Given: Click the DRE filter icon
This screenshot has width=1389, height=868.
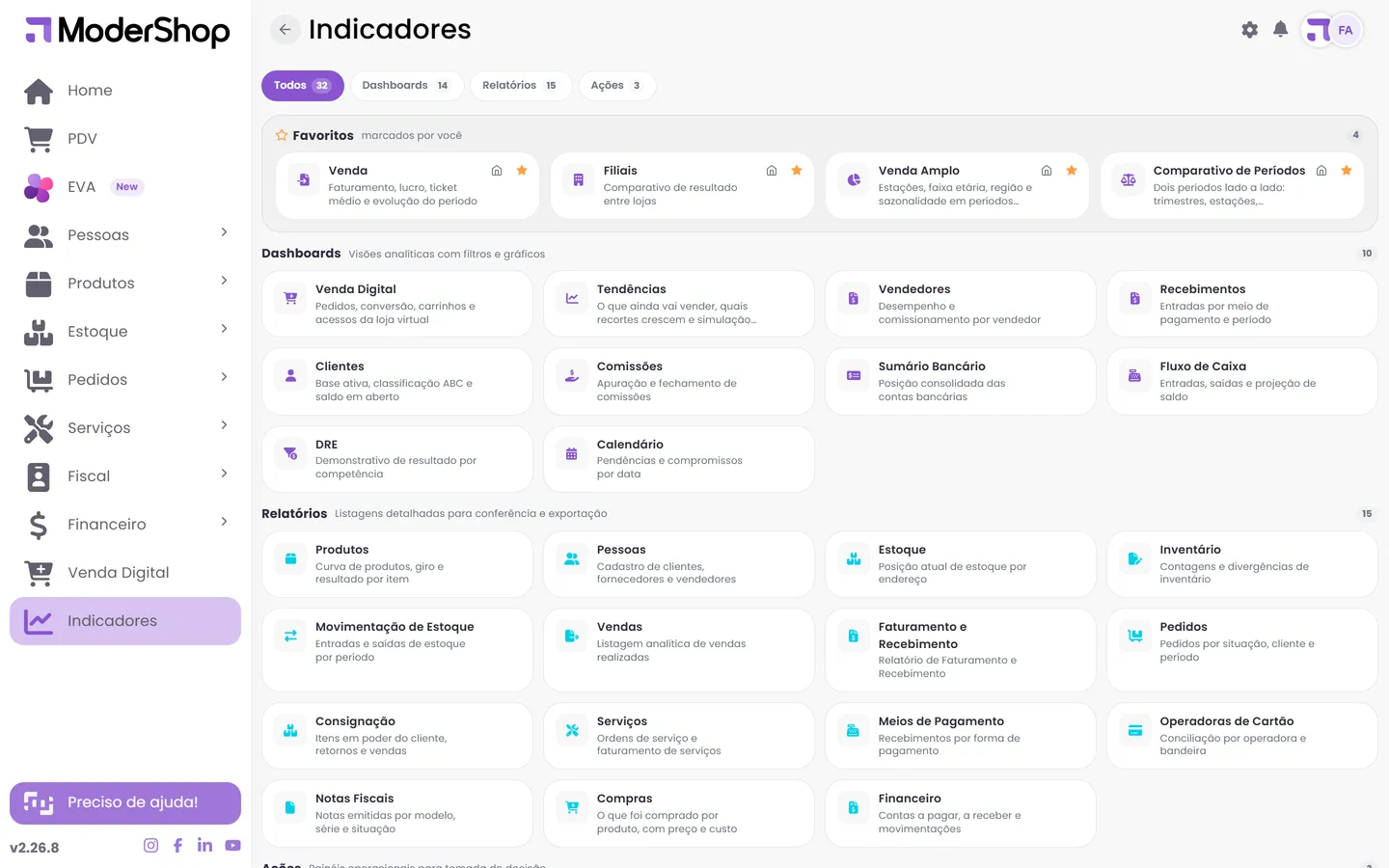Looking at the screenshot, I should tap(290, 454).
